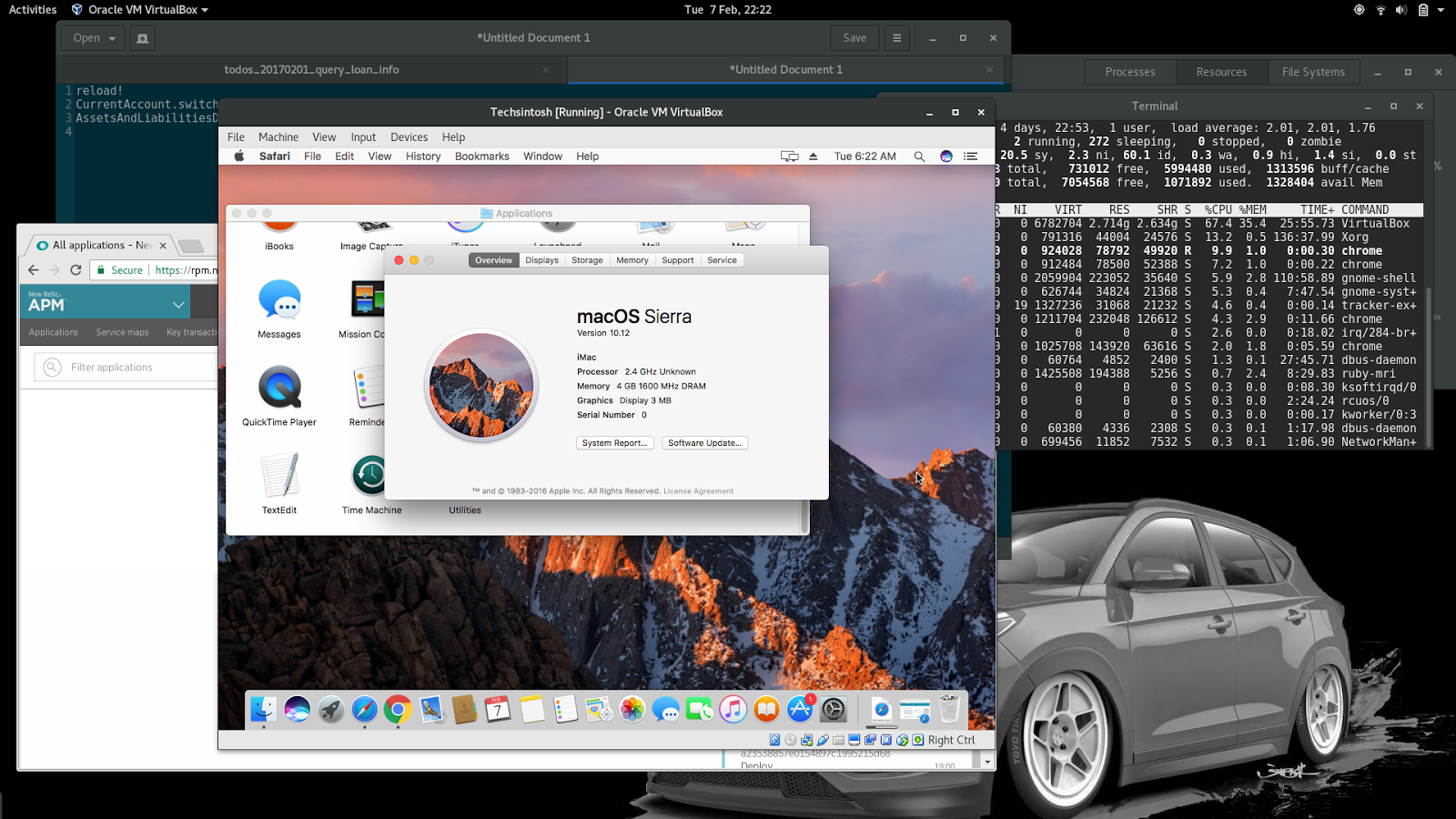Open Notification Center list icon
Screen dimensions: 1456x819
pos(971,157)
